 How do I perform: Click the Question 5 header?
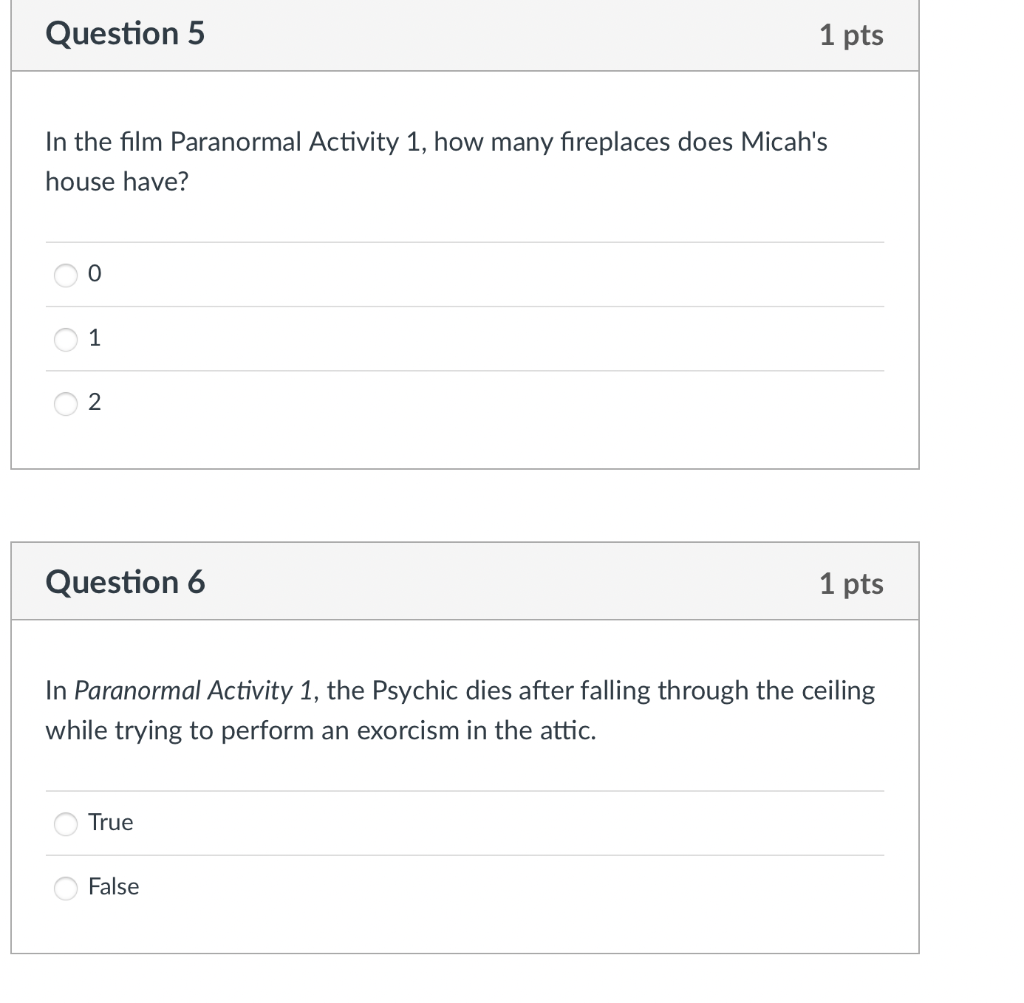[x=124, y=33]
